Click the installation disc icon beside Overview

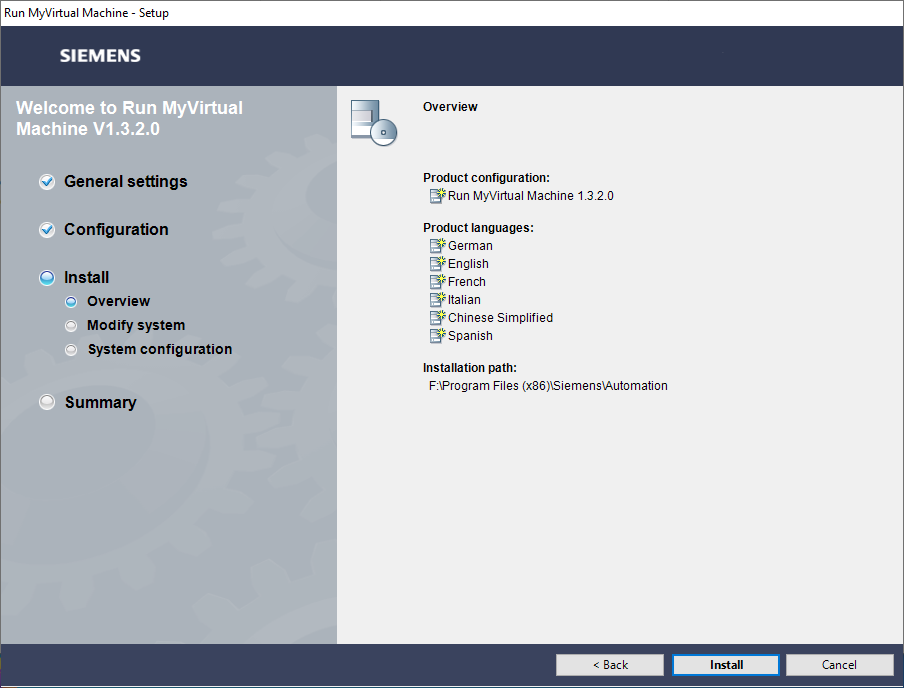[374, 123]
